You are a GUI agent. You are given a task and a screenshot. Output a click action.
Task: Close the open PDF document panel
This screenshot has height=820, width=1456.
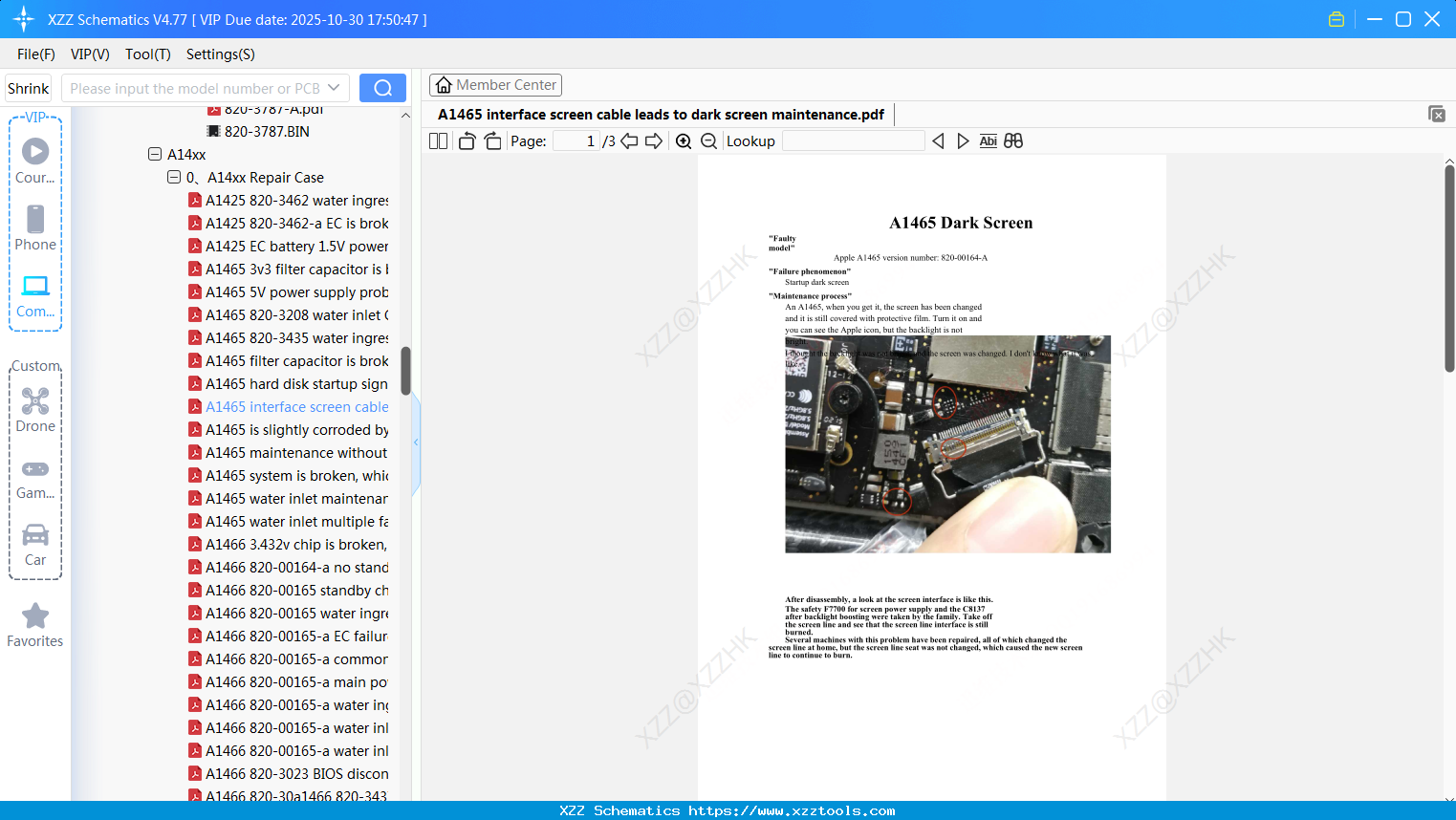coord(1436,114)
